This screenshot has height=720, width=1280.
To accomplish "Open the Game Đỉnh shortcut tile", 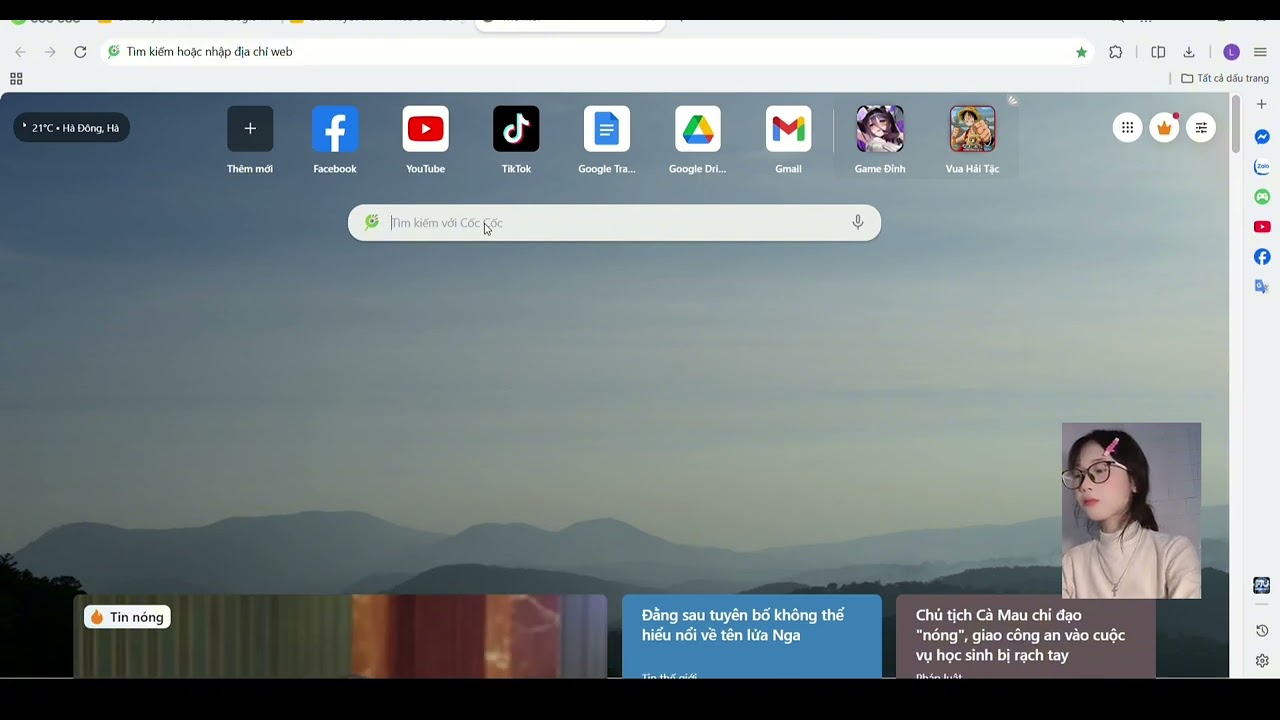I will [880, 141].
